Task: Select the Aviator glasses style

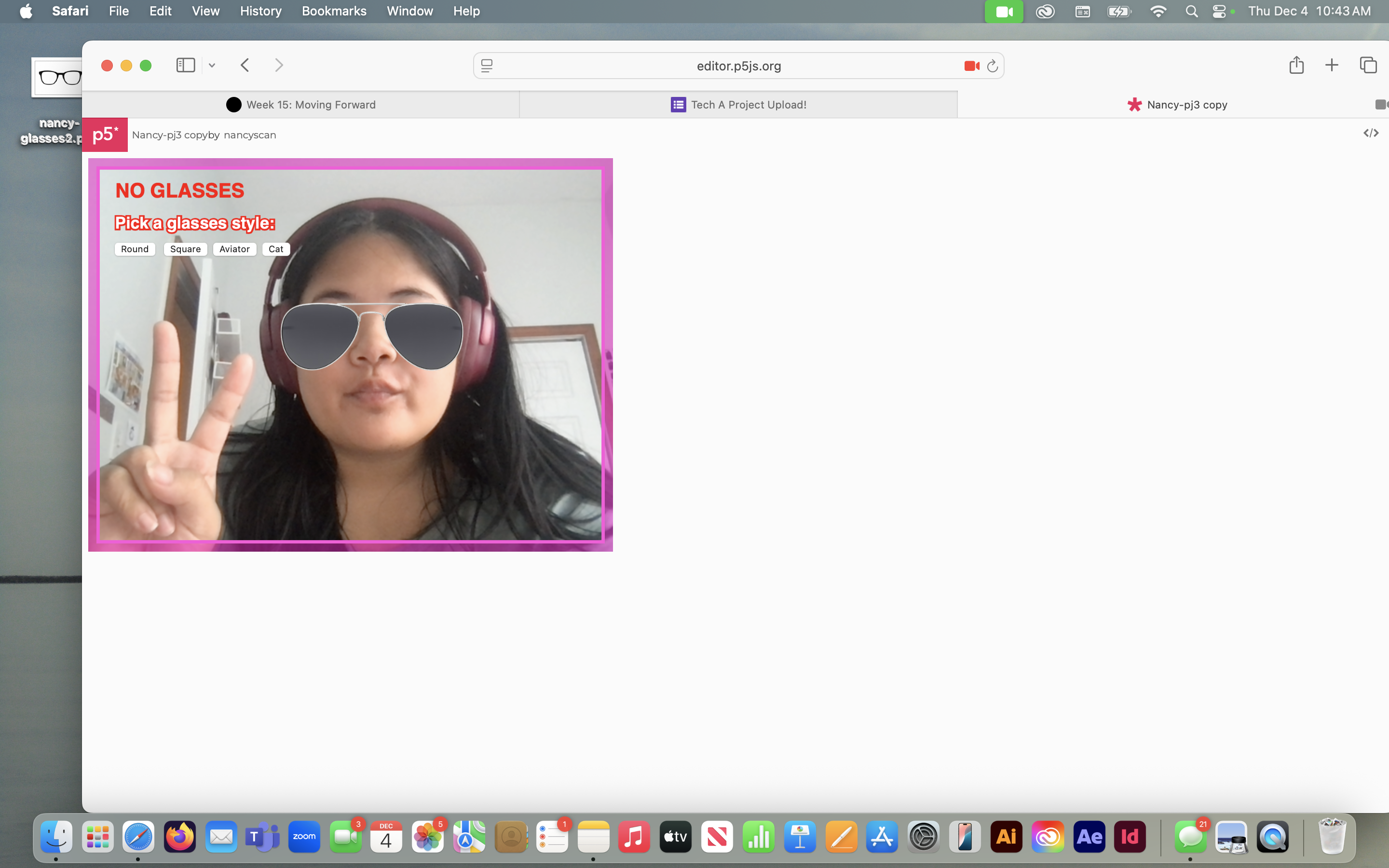Action: 234,249
